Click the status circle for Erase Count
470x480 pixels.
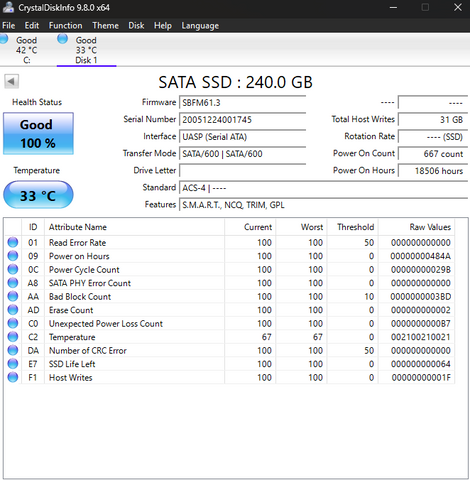point(13,310)
